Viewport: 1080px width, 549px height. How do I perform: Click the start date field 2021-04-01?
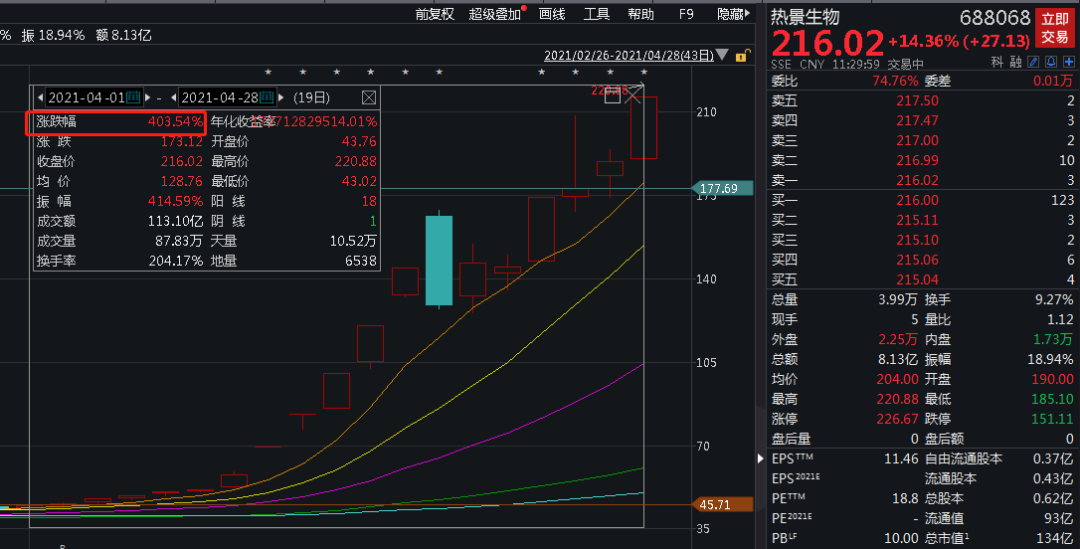[86, 98]
